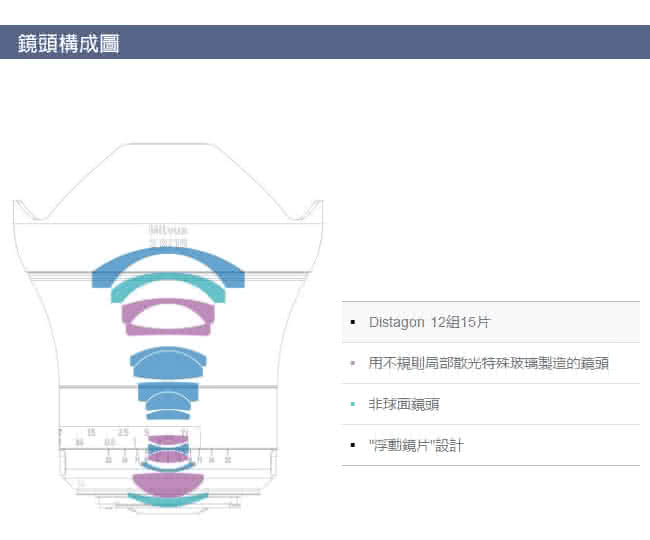Click the 鏡頭構成圖 header title
This screenshot has width=650, height=540.
click(x=69, y=43)
